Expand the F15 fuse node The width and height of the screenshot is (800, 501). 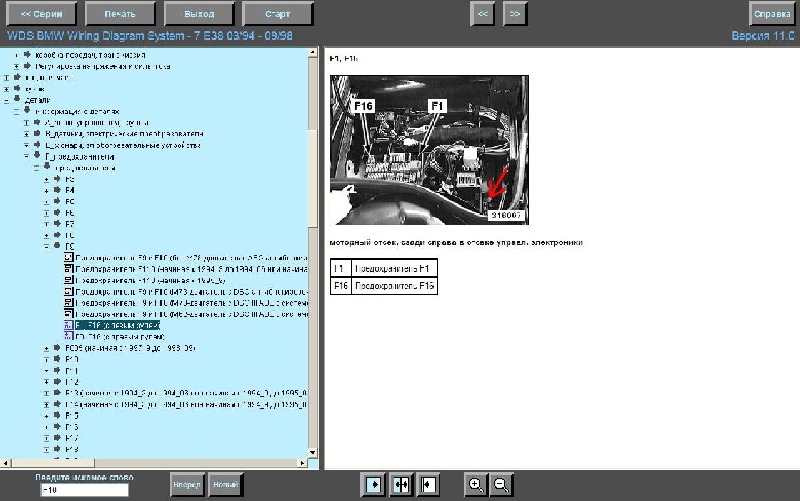pos(46,416)
